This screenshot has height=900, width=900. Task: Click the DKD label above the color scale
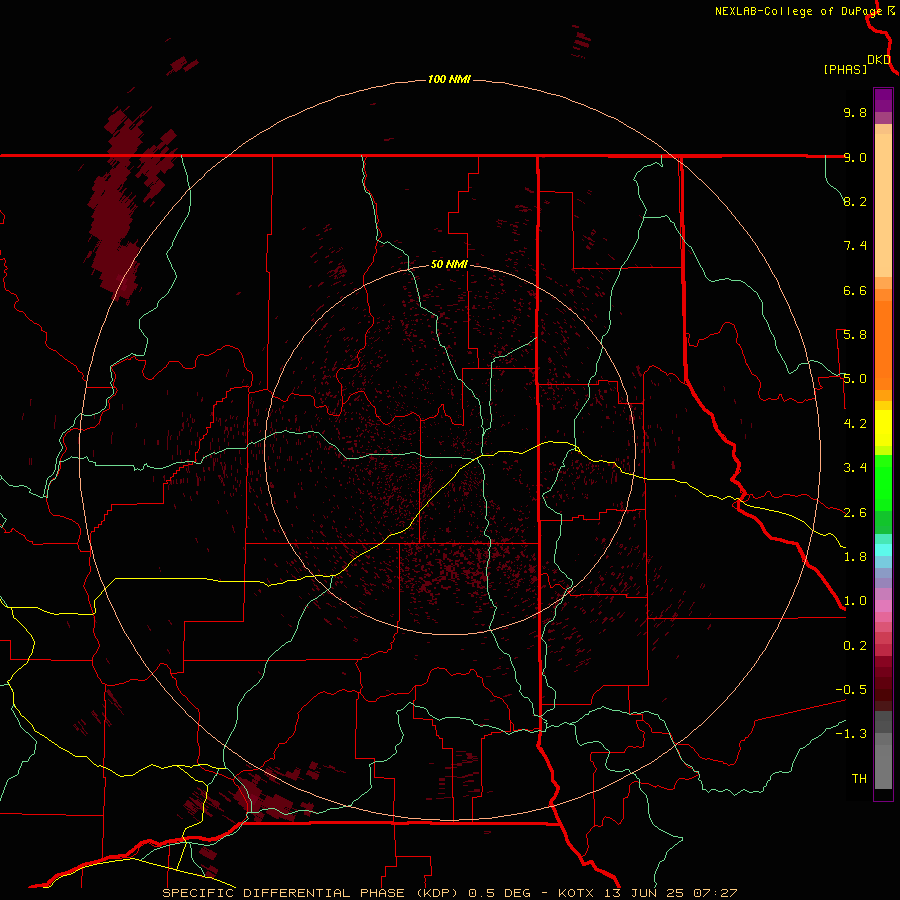[x=879, y=60]
